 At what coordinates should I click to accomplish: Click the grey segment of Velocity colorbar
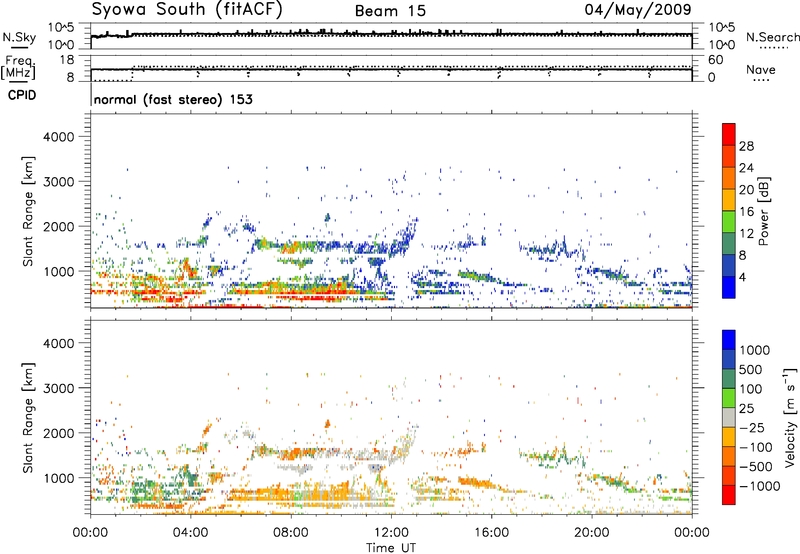point(729,417)
